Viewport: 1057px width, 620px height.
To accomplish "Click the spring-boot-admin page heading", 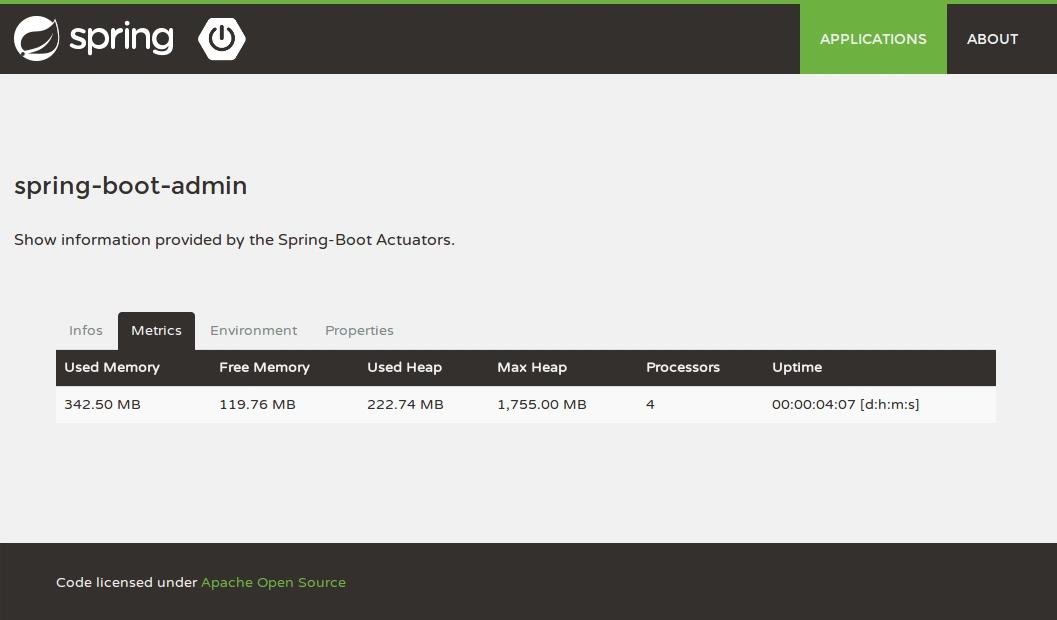I will pyautogui.click(x=131, y=186).
